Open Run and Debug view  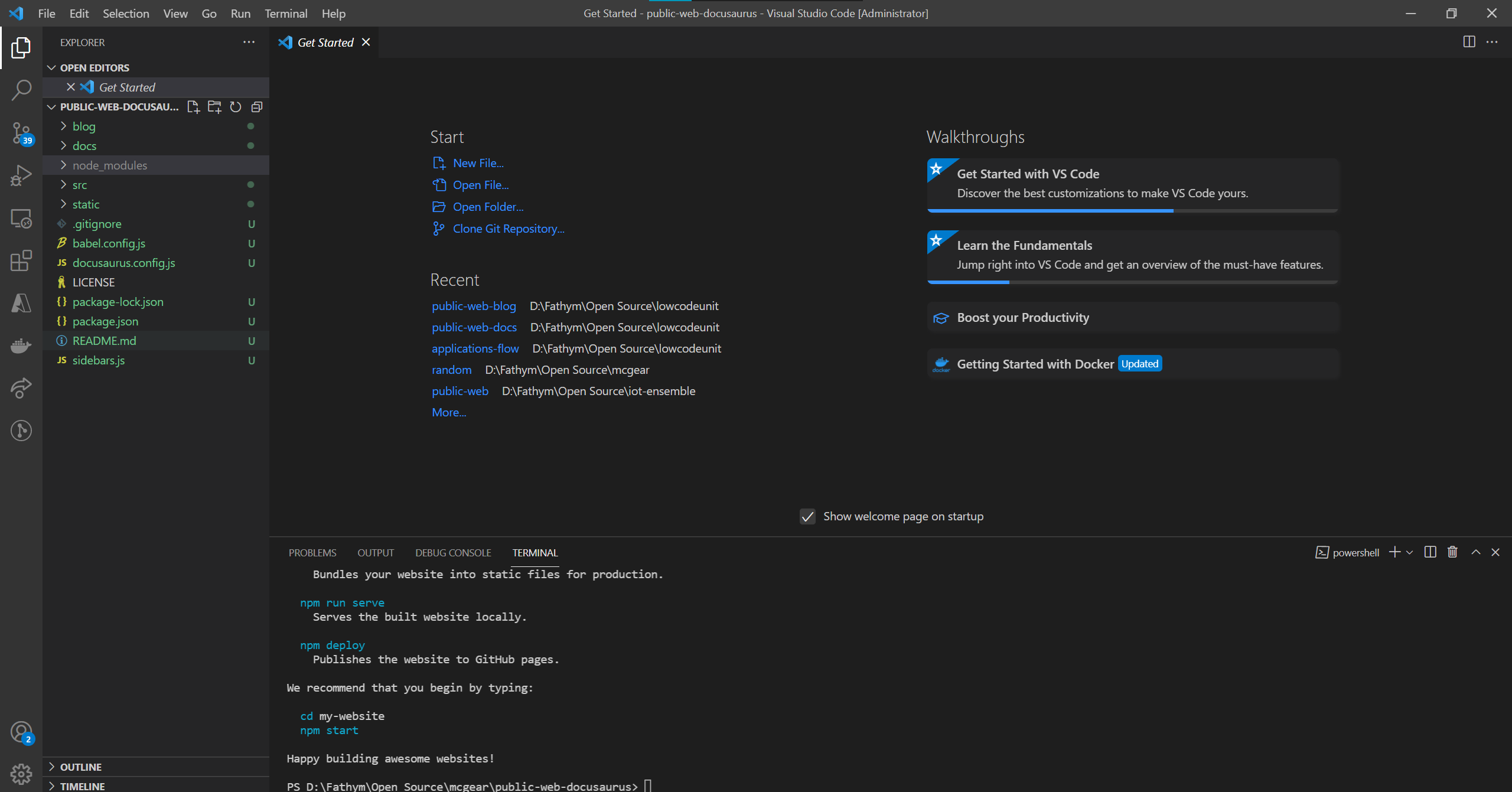pyautogui.click(x=21, y=175)
